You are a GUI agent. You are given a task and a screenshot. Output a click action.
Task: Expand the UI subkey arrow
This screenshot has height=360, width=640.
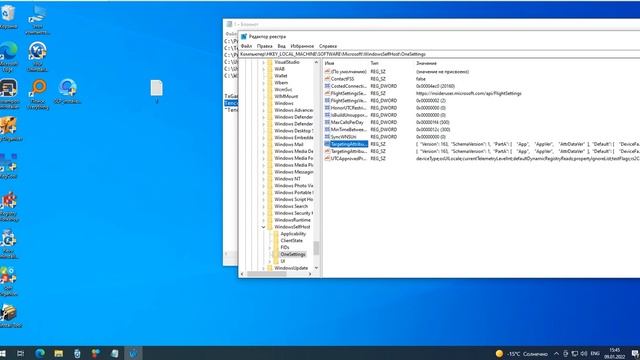(270, 261)
